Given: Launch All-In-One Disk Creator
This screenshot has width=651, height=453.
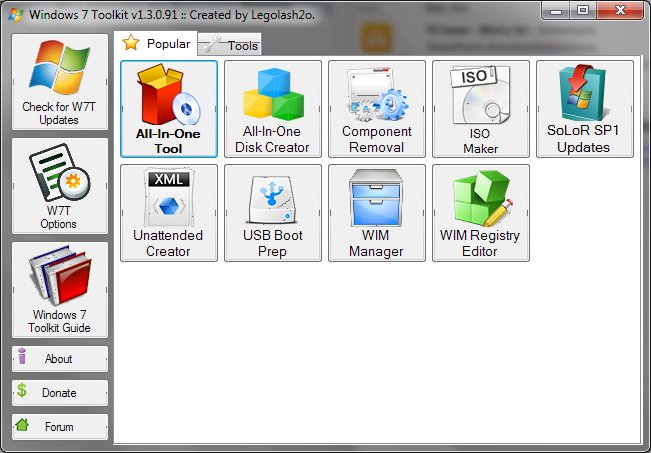Looking at the screenshot, I should (x=273, y=109).
